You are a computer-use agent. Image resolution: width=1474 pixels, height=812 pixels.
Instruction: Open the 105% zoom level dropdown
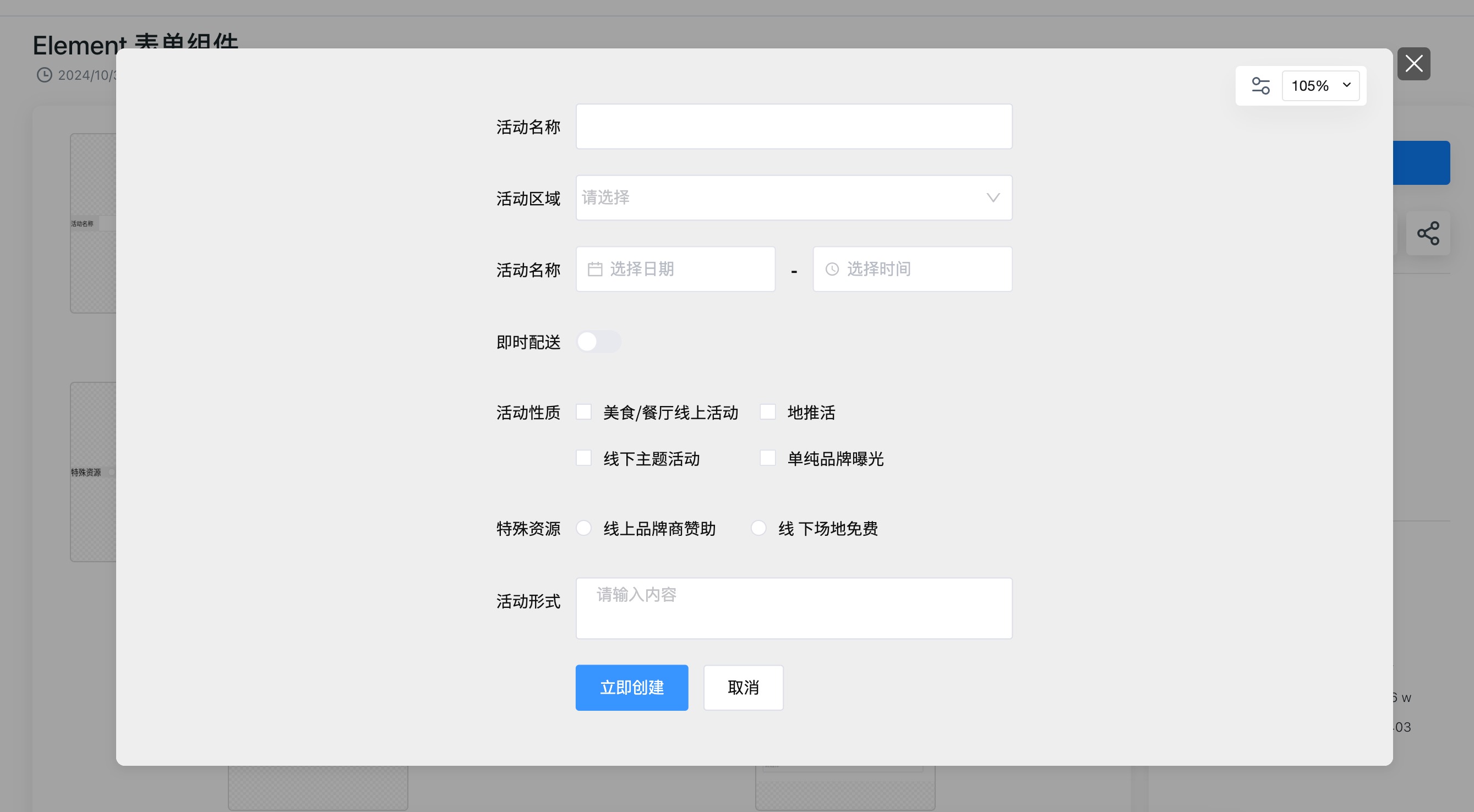[x=1320, y=86]
